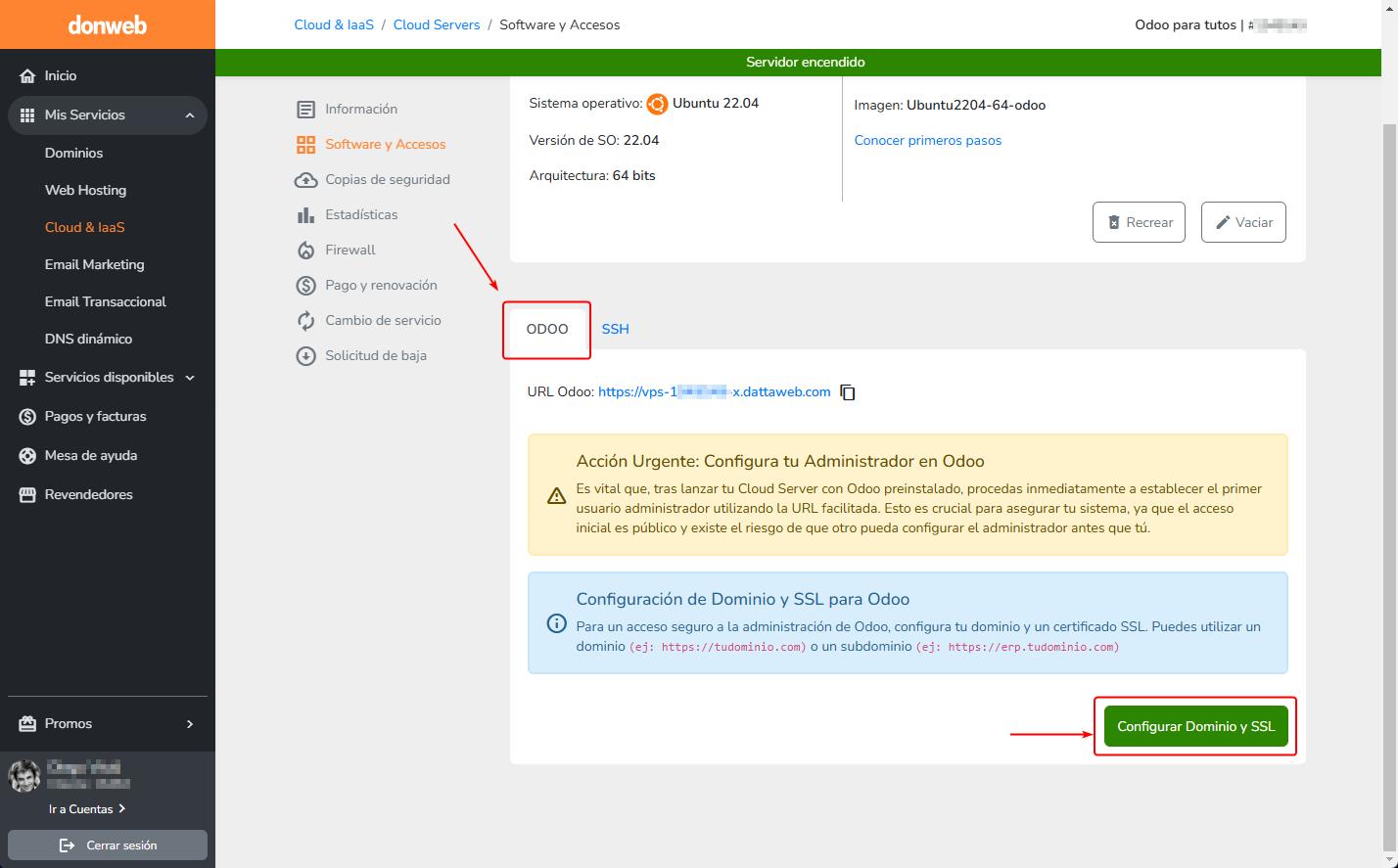Screen dimensions: 1398x868
Task: Click the Solicitud de baja icon
Action: (x=306, y=355)
